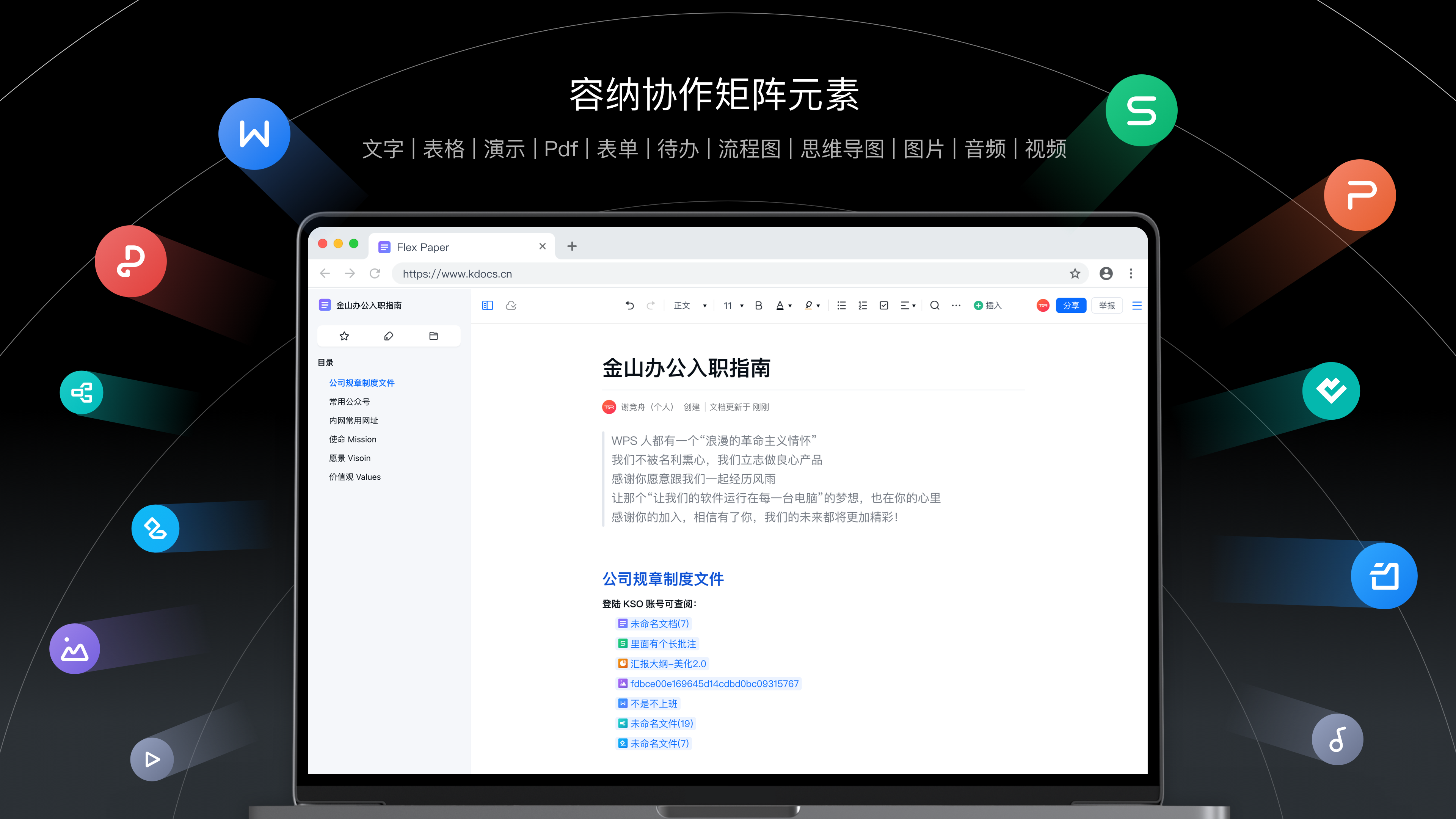Image resolution: width=1456 pixels, height=819 pixels.
Task: Open the 未命名文件(7) link
Action: point(653,743)
